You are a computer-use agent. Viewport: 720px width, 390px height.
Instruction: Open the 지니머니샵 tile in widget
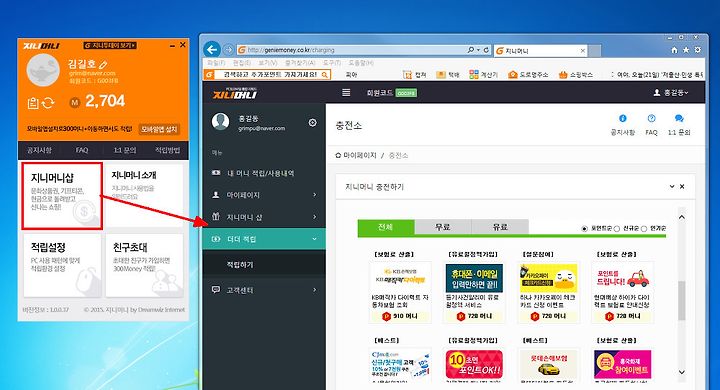62,196
